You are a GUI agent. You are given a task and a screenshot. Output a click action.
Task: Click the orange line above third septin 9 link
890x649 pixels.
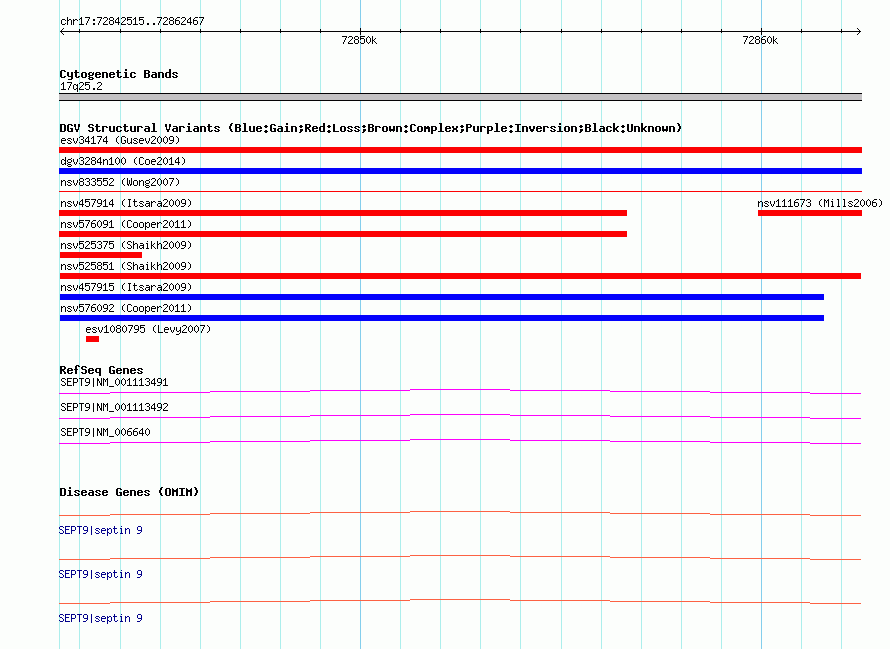coord(460,601)
